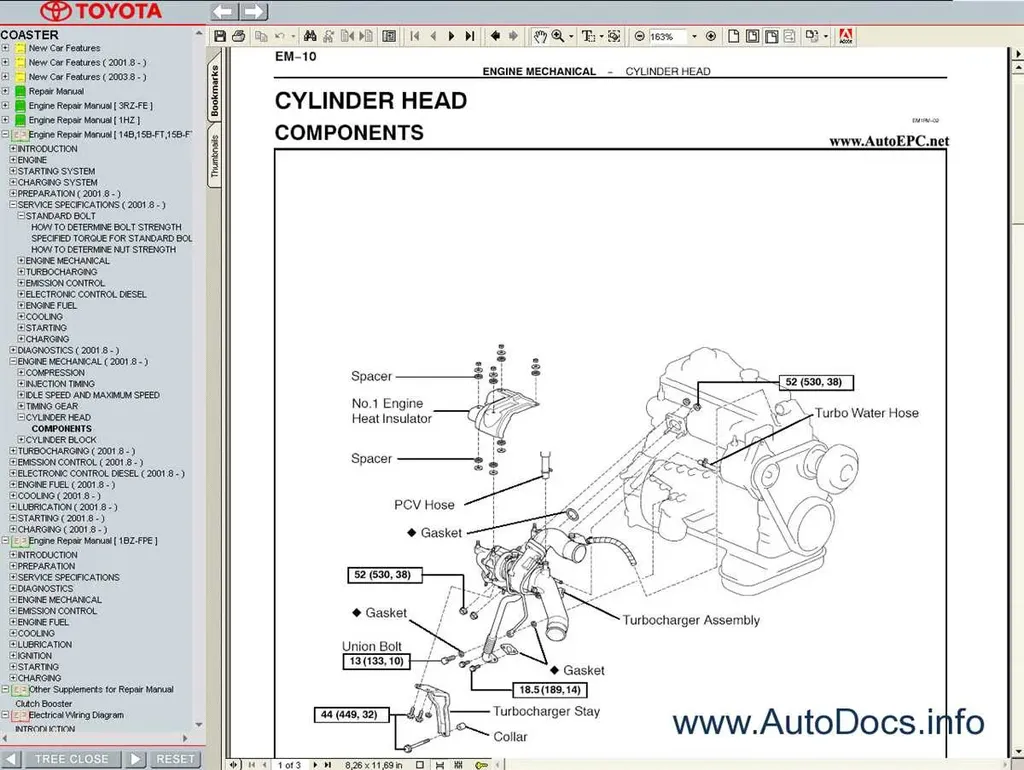The image size is (1024, 770).
Task: Select the continuous page layout icon in the status bar
Action: point(440,765)
